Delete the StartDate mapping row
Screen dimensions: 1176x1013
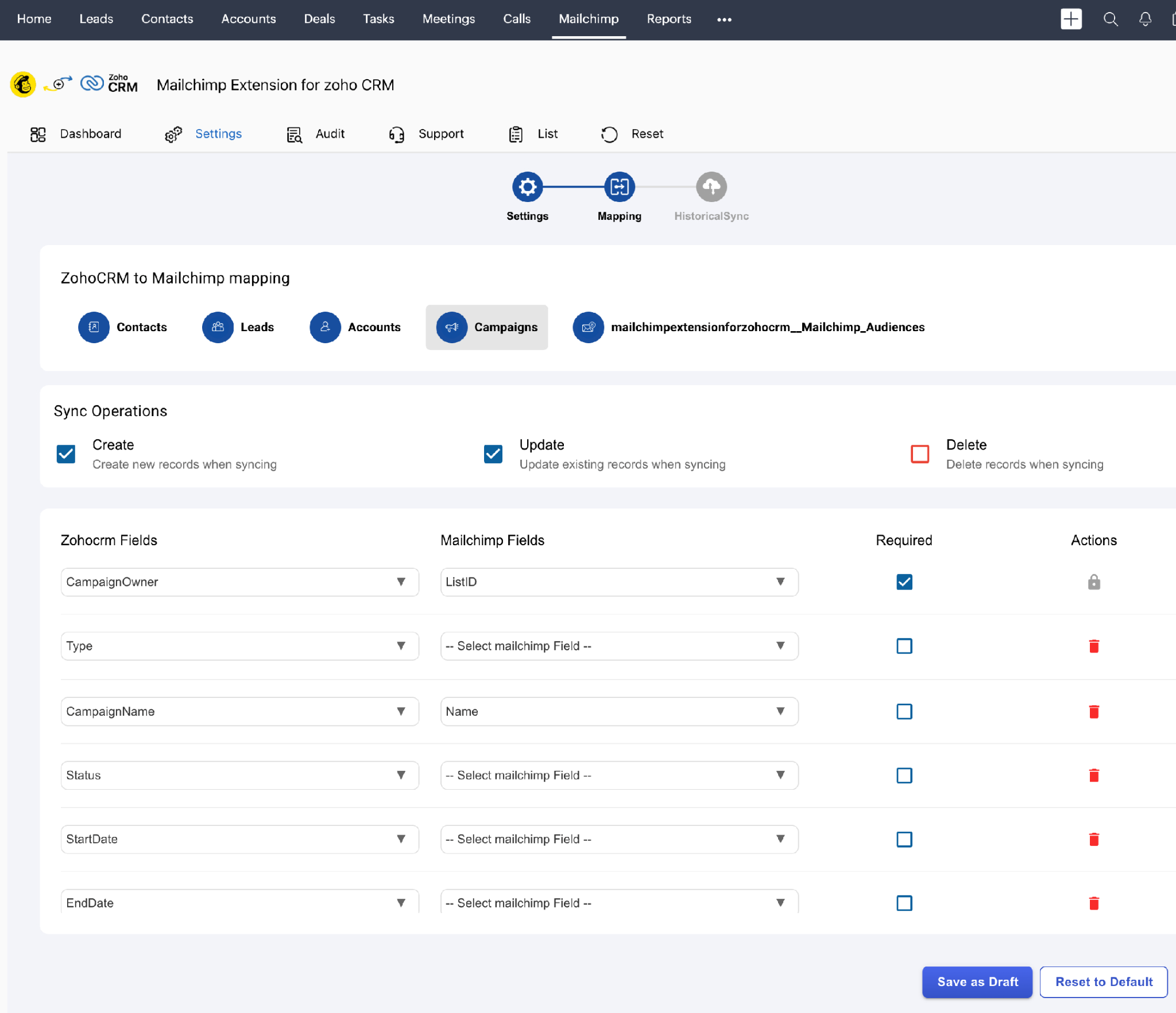pos(1094,840)
